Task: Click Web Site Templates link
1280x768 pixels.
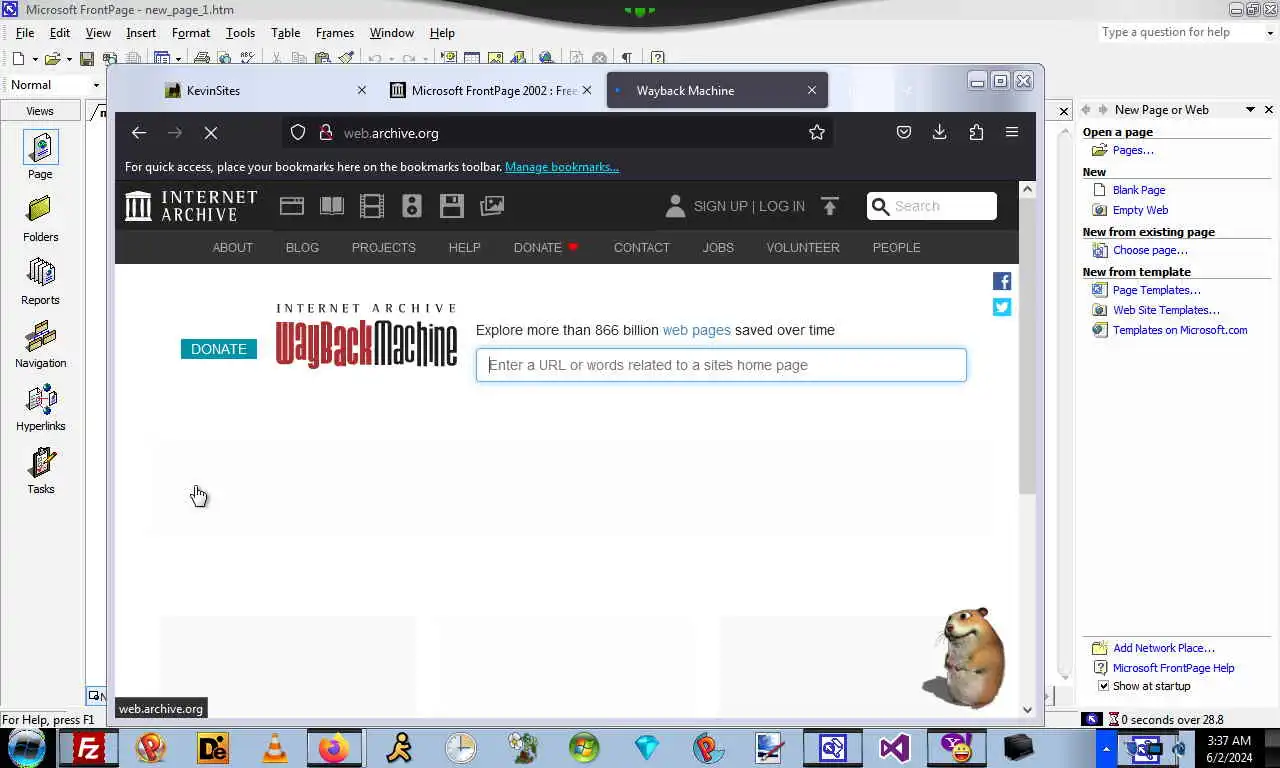Action: coord(1166,310)
